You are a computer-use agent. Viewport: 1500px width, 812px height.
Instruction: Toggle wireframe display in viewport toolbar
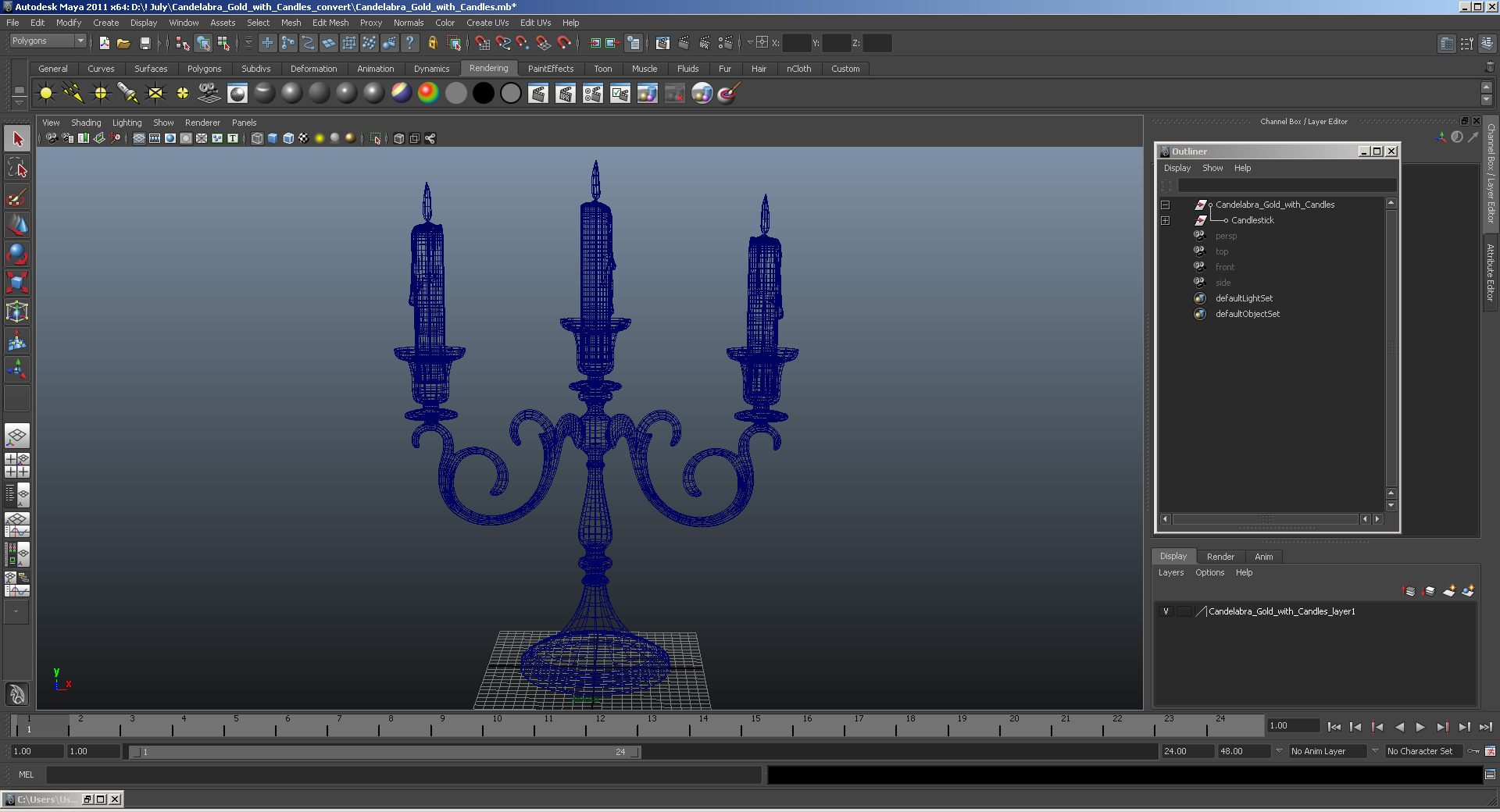[257, 138]
